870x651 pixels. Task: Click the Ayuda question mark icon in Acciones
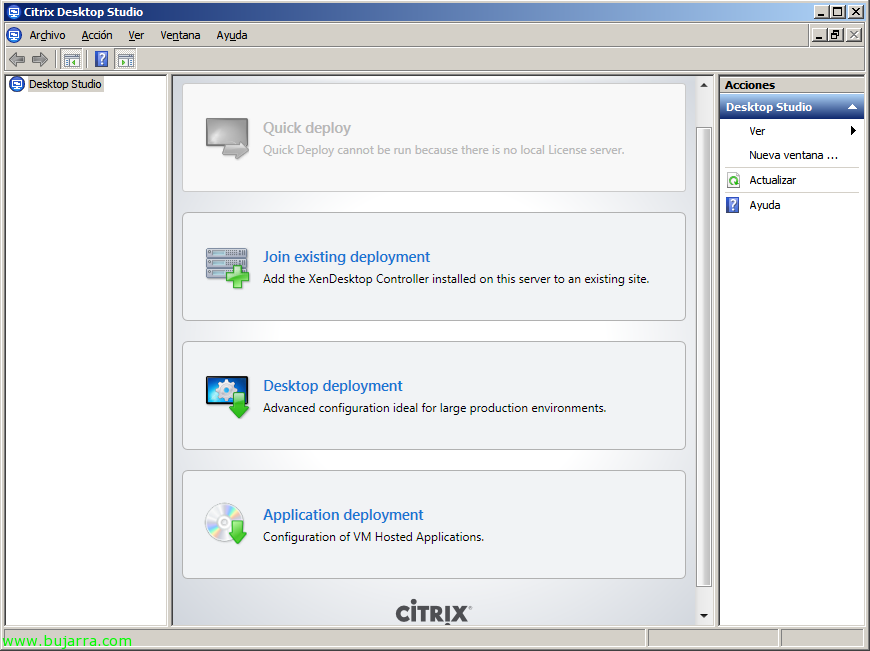coord(733,205)
